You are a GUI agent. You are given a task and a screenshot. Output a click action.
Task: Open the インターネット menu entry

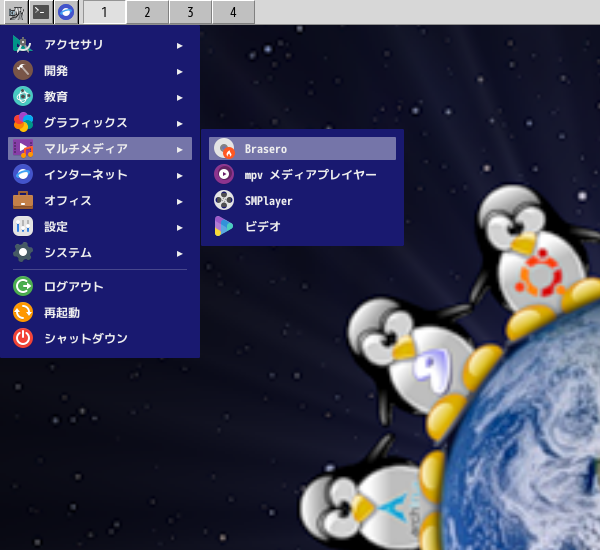coord(100,175)
